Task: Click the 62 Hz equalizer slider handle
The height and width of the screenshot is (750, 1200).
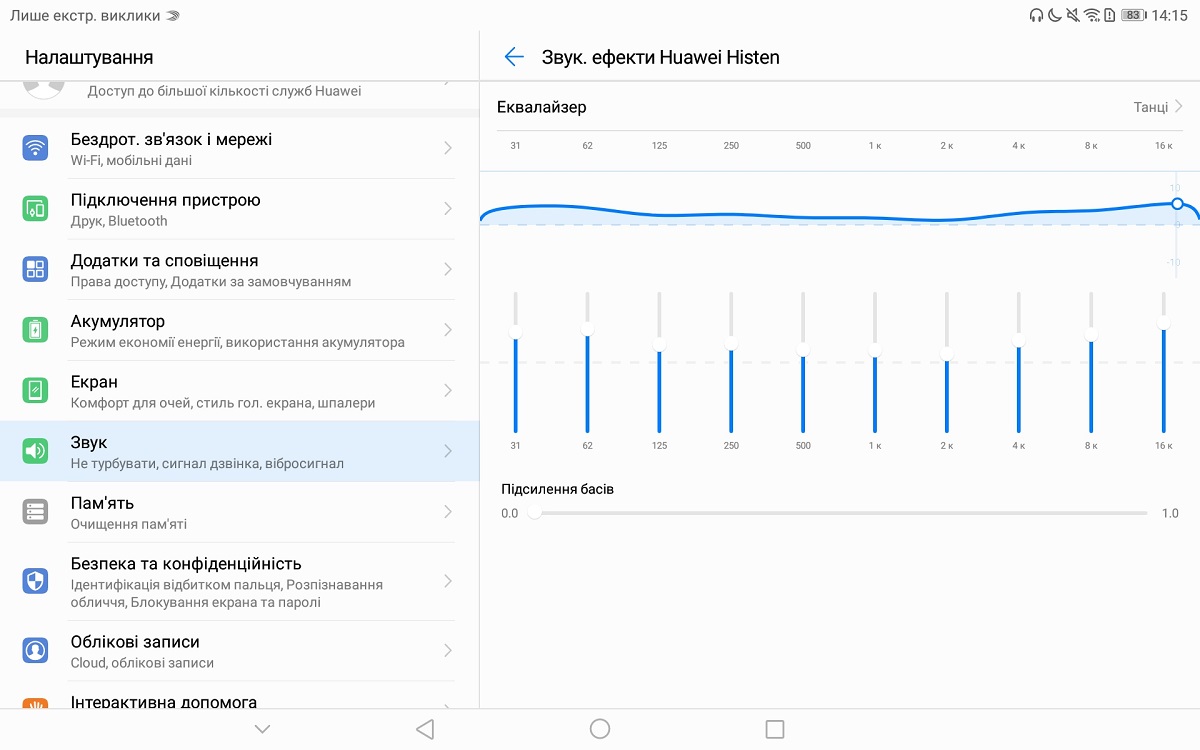Action: tap(588, 328)
